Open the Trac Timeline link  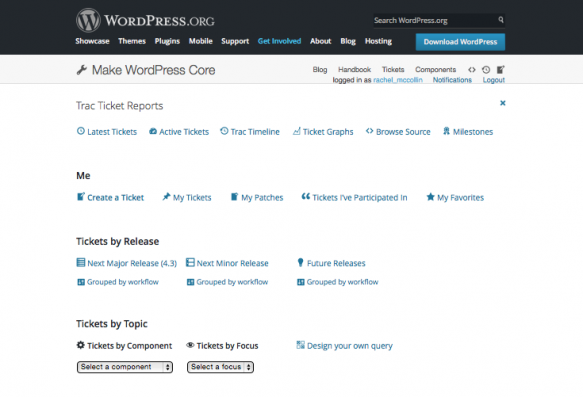coord(255,132)
